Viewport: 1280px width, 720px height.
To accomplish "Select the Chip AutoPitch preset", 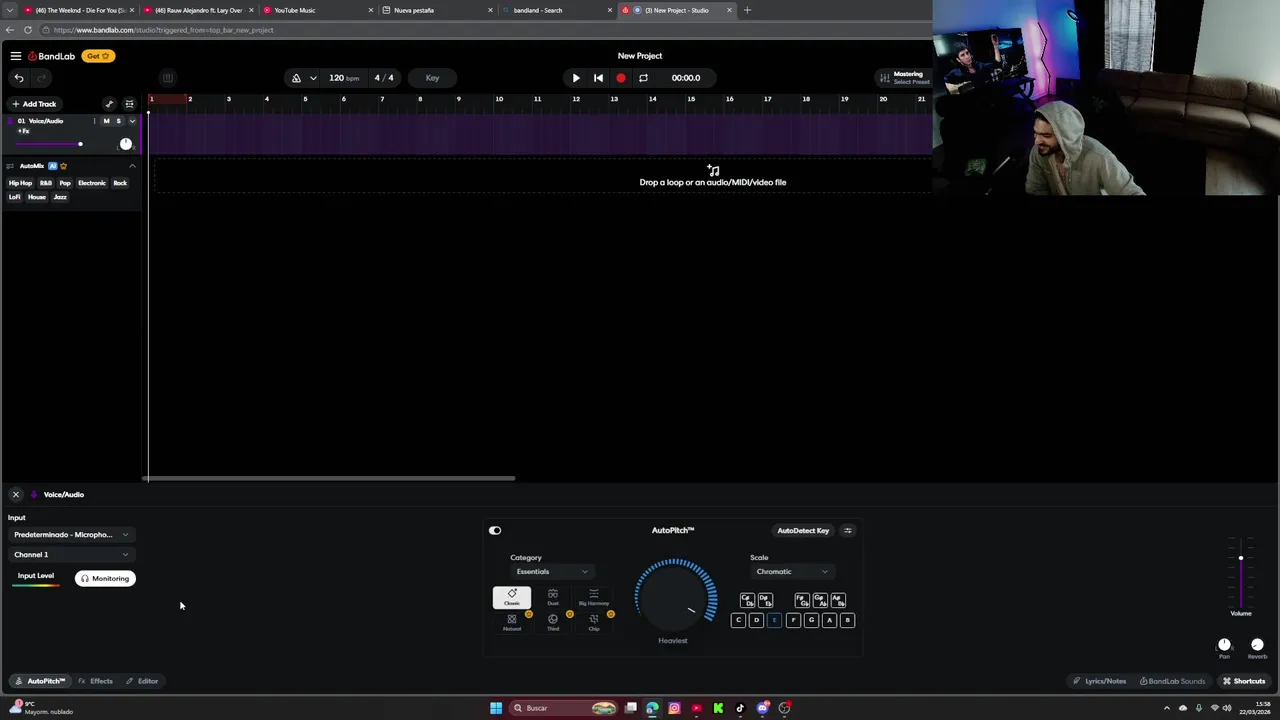I will click(x=594, y=622).
